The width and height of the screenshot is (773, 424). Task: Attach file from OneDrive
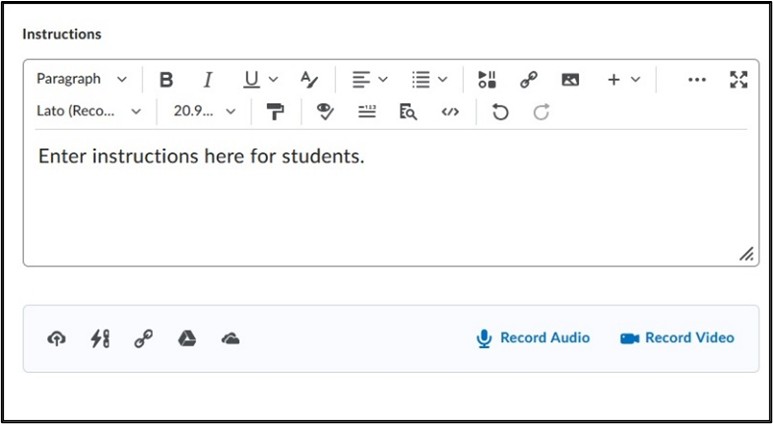tap(230, 338)
